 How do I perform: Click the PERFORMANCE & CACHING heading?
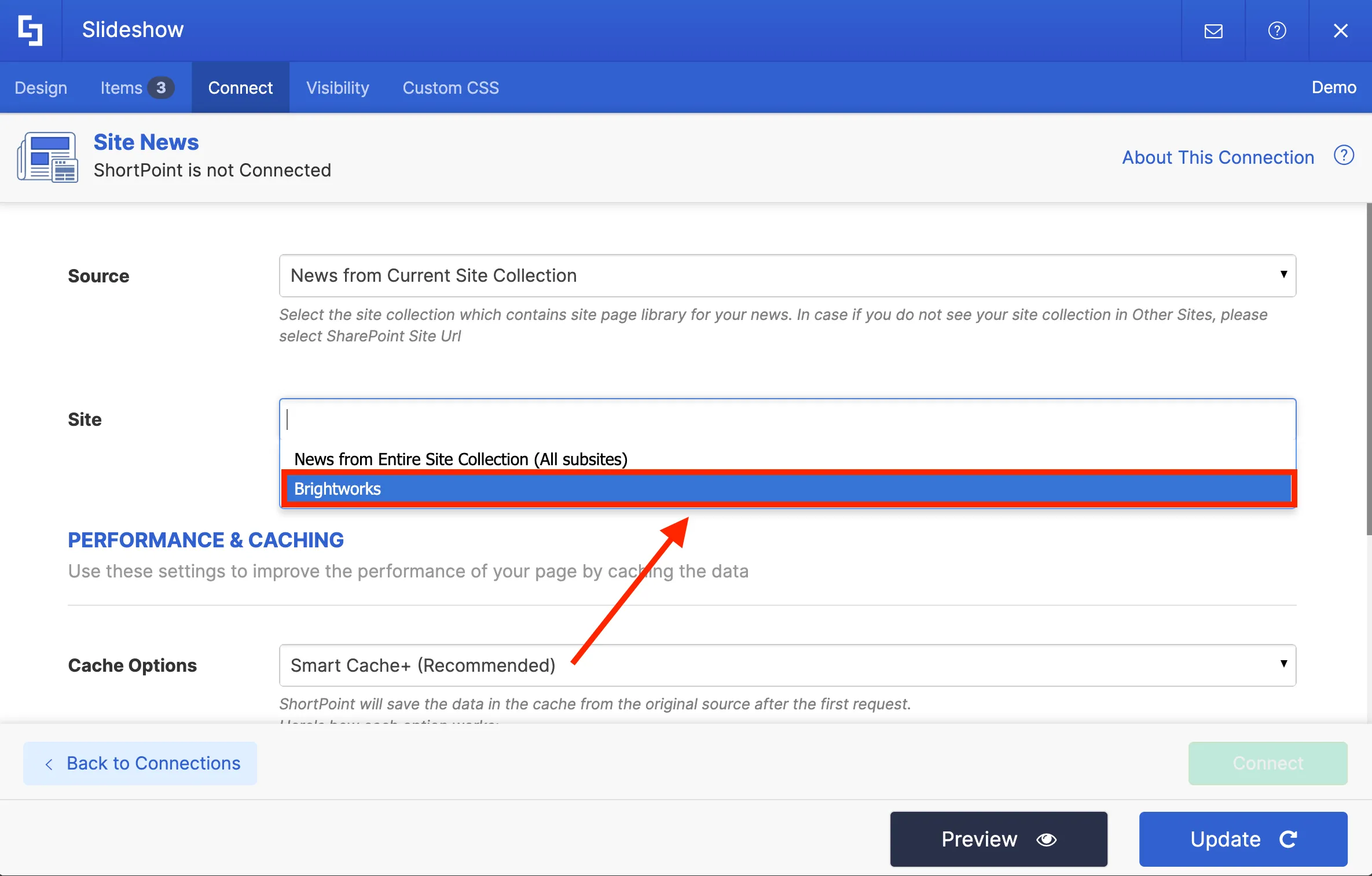[206, 540]
